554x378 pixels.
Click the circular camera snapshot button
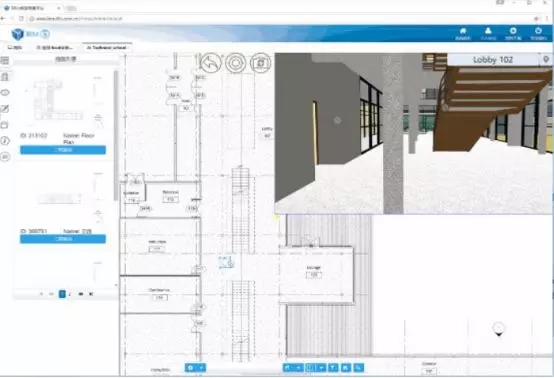click(x=261, y=63)
